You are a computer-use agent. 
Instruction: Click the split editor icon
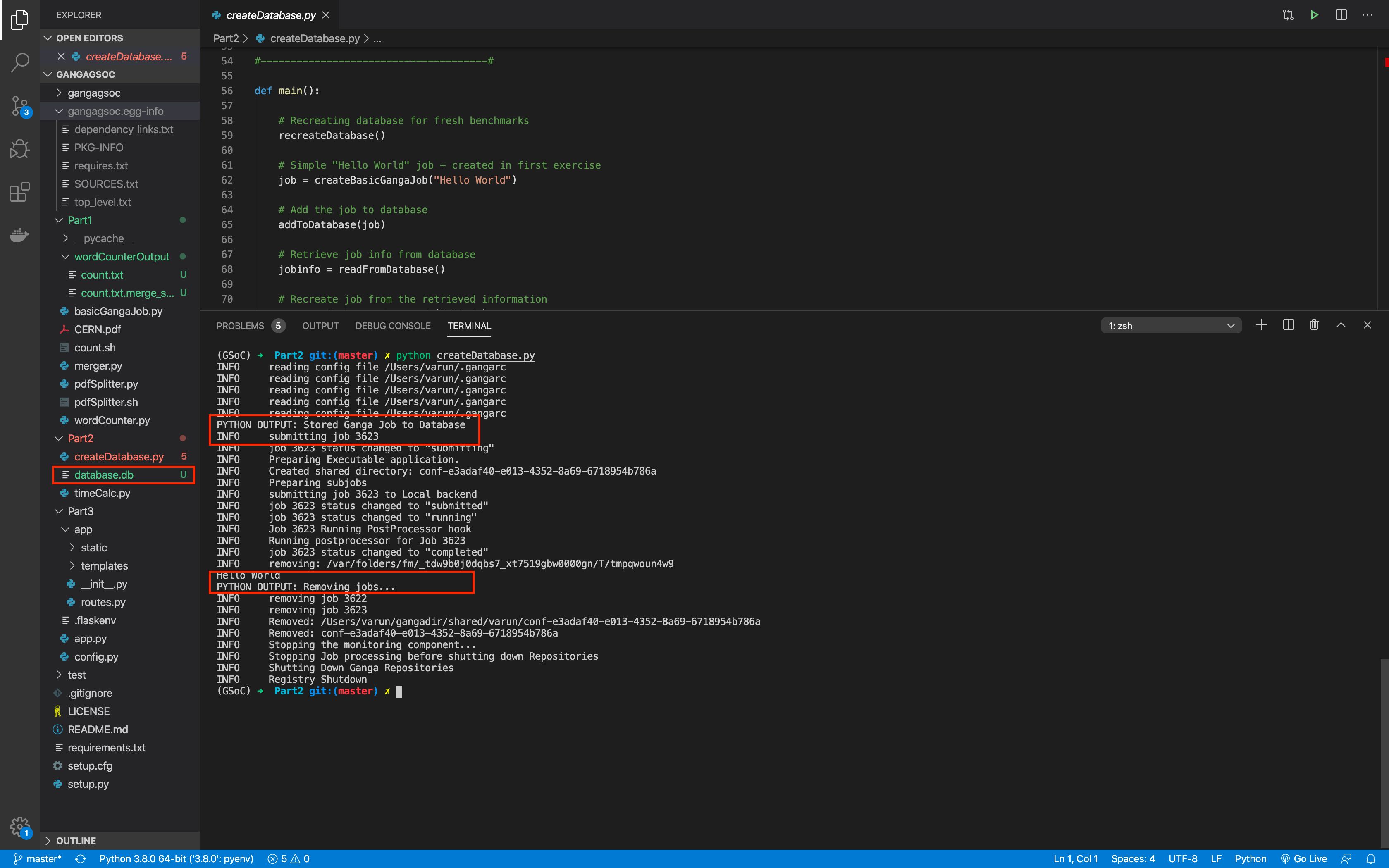tap(1341, 15)
